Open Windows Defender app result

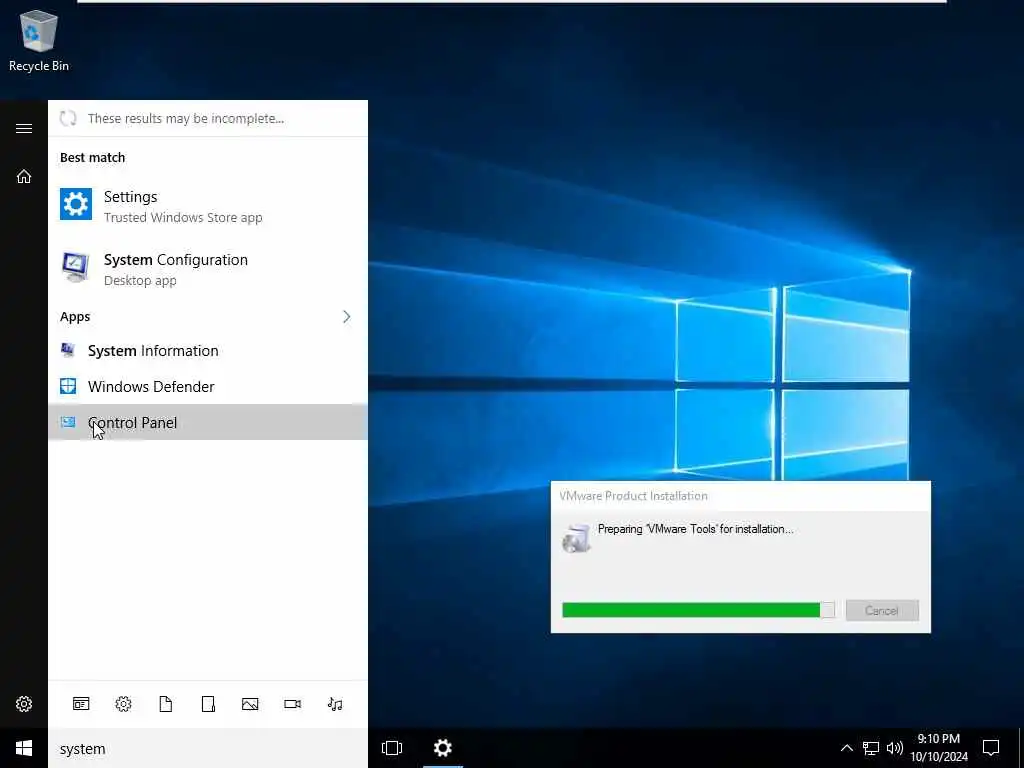click(x=208, y=387)
